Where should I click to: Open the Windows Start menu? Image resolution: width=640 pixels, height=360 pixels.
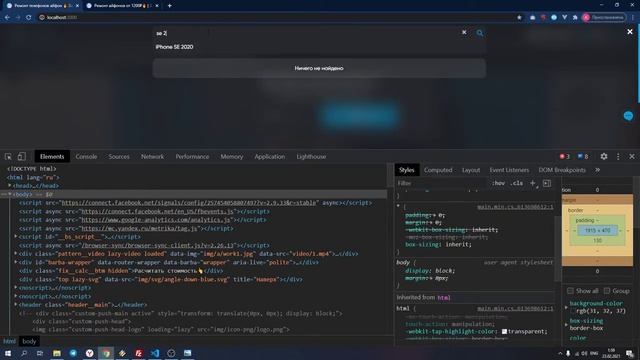(x=8, y=353)
